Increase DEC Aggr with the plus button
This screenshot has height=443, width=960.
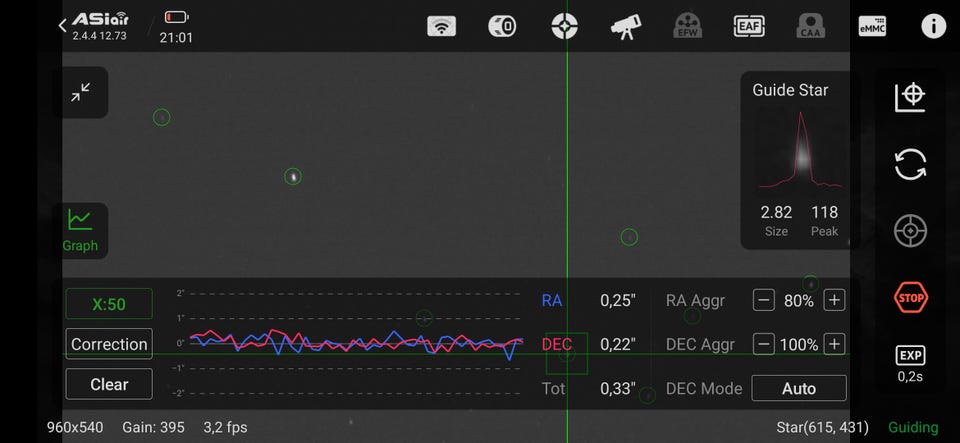(x=834, y=344)
